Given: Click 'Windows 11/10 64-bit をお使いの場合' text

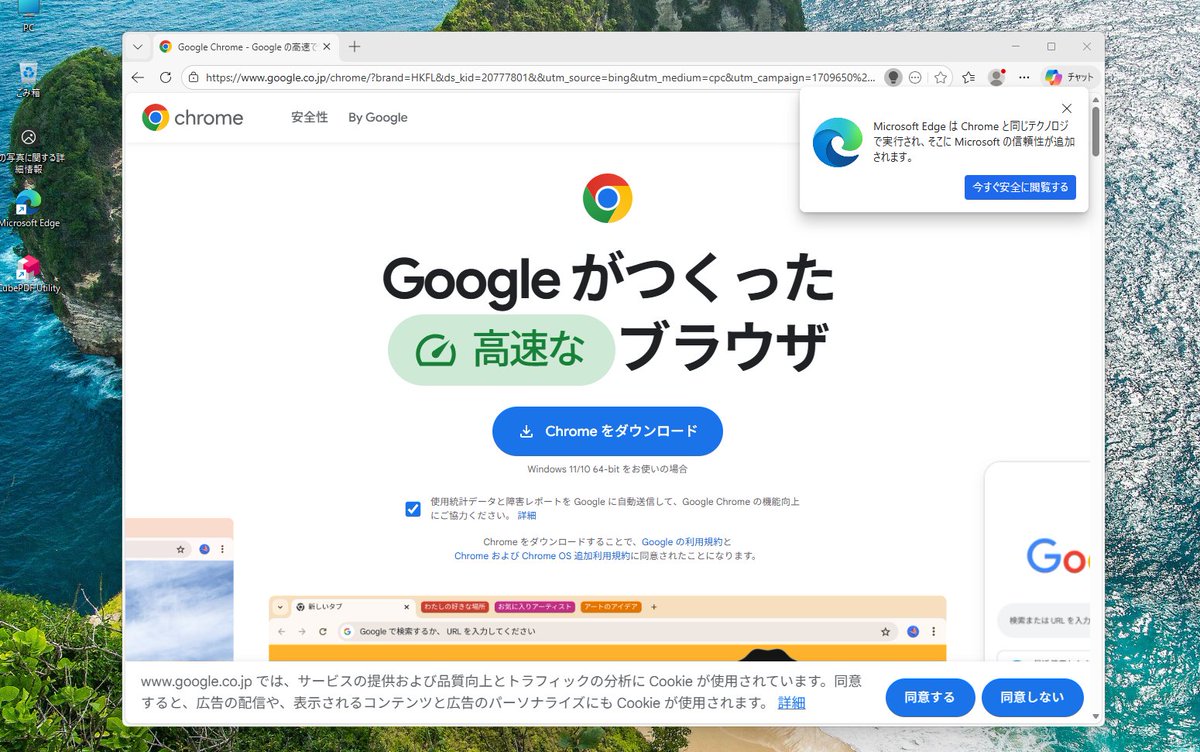Looking at the screenshot, I should 607,469.
